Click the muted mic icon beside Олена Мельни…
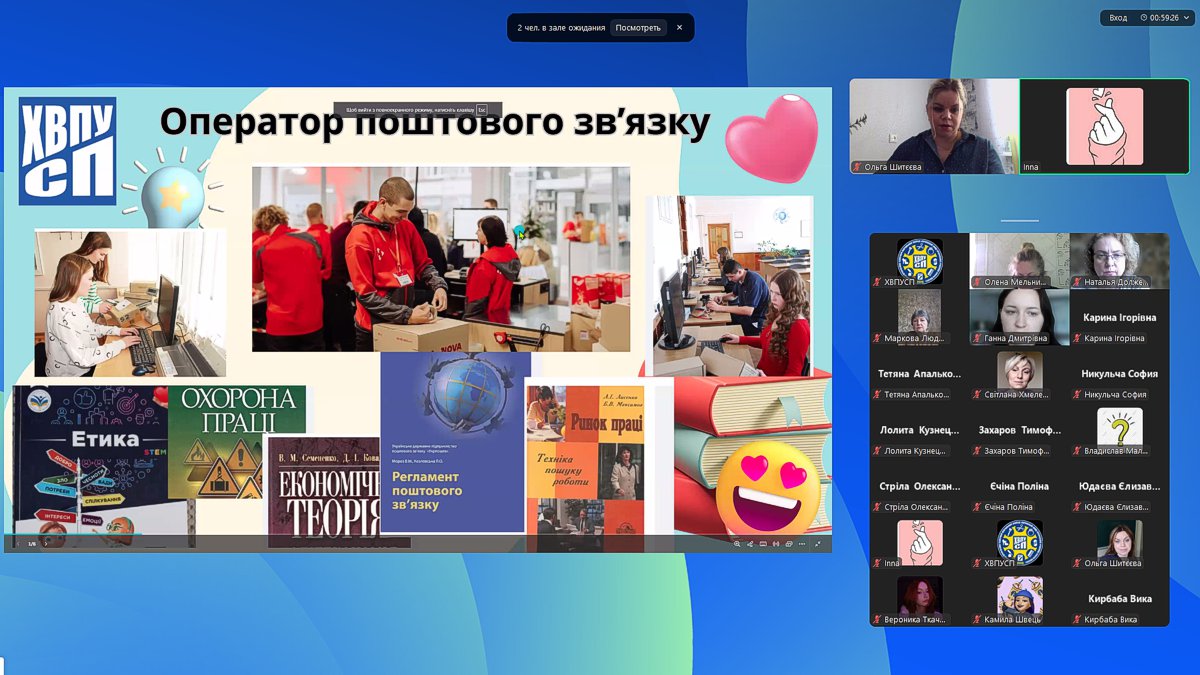 [x=978, y=282]
